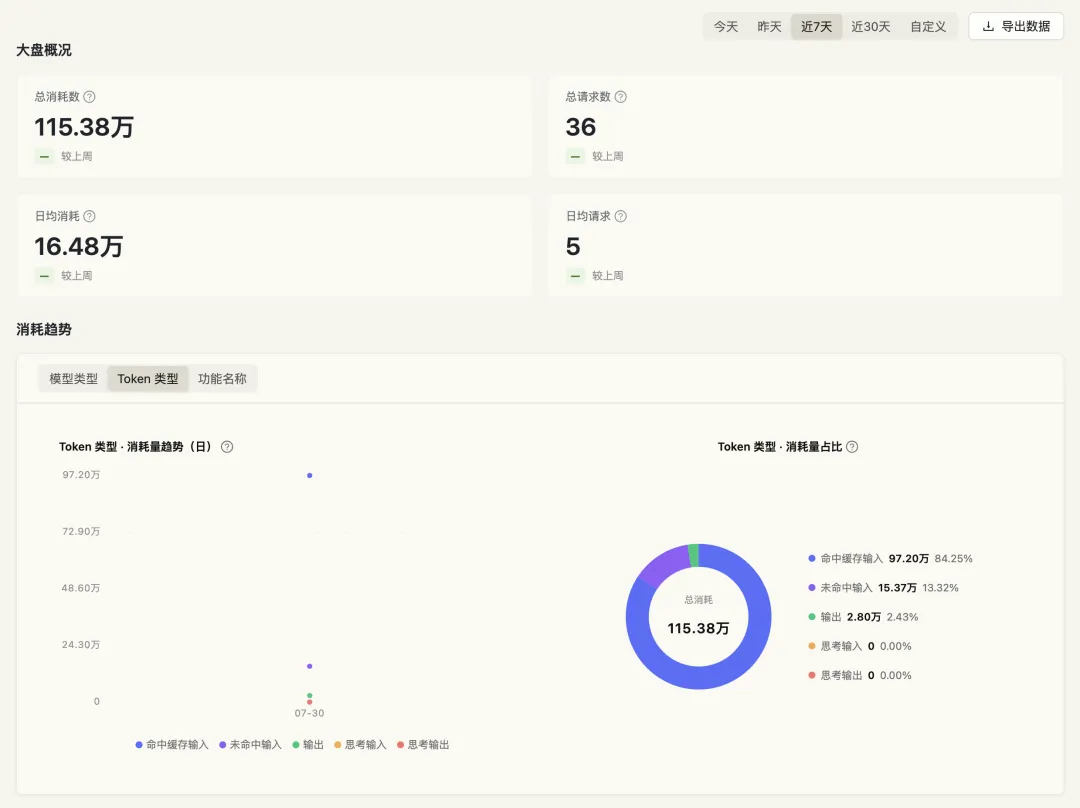
Task: Click the 消耗趋势 section heading
Action: pyautogui.click(x=44, y=329)
